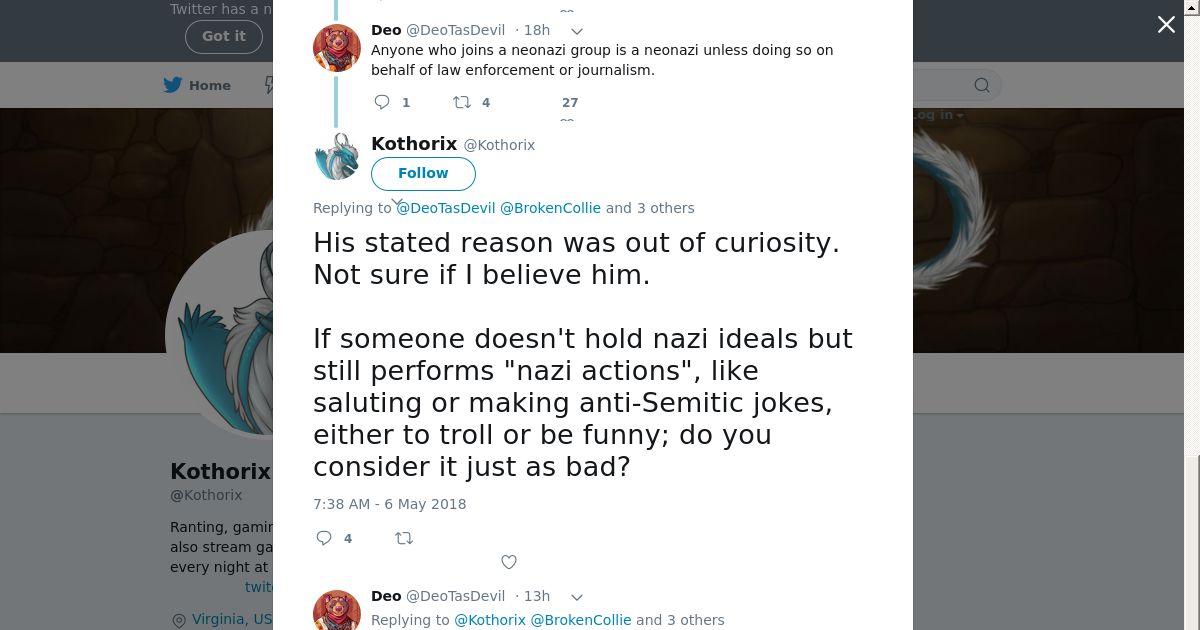Image resolution: width=1200 pixels, height=630 pixels.
Task: Retweet Deo's neonazi group tweet
Action: pos(462,102)
